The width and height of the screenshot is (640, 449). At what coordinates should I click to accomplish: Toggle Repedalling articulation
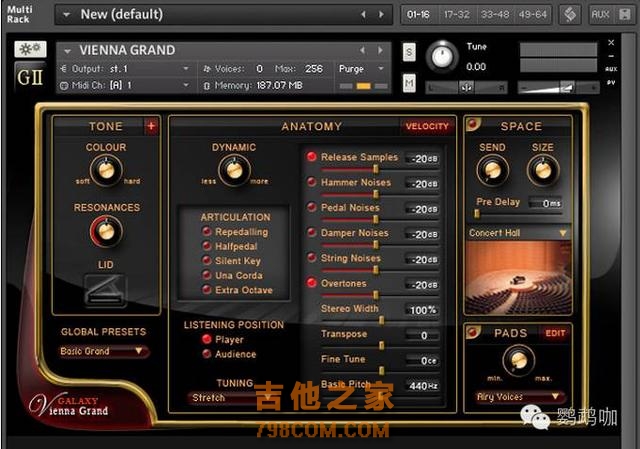tap(207, 231)
